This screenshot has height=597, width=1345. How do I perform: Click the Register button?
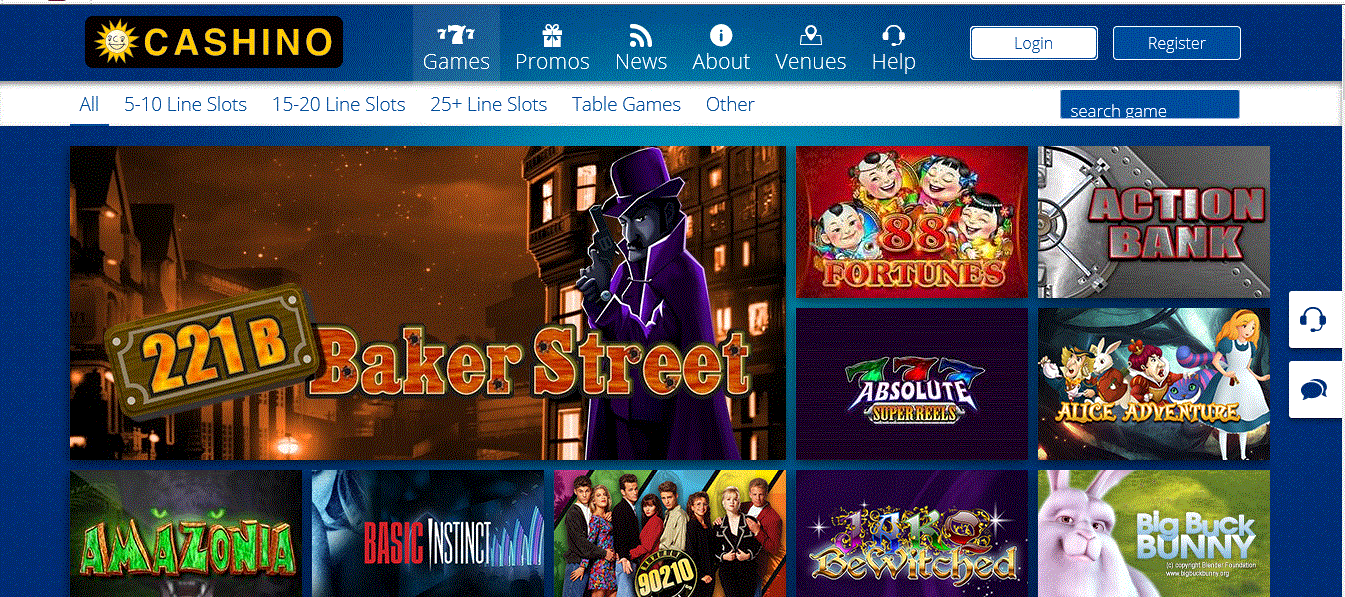1176,43
